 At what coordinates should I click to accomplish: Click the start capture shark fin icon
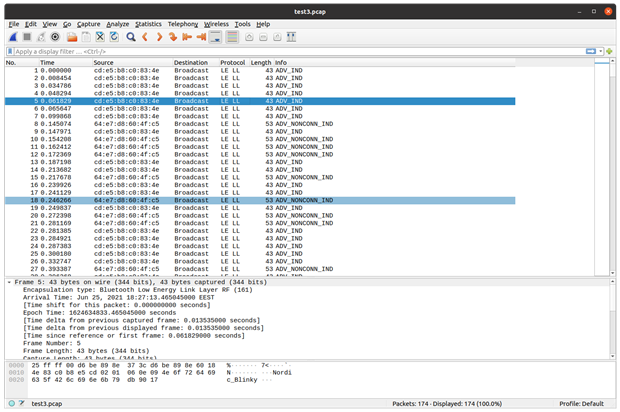(x=12, y=37)
